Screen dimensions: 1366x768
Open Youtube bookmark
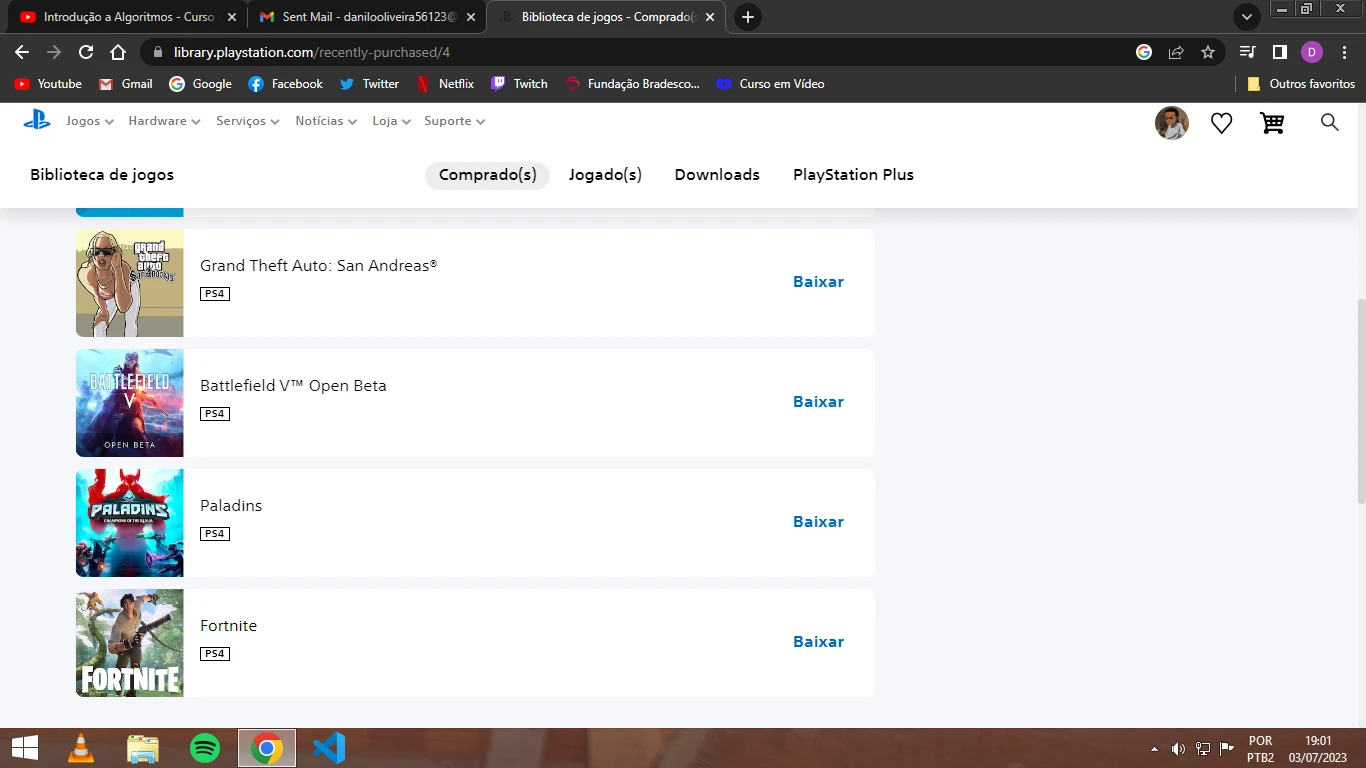48,84
